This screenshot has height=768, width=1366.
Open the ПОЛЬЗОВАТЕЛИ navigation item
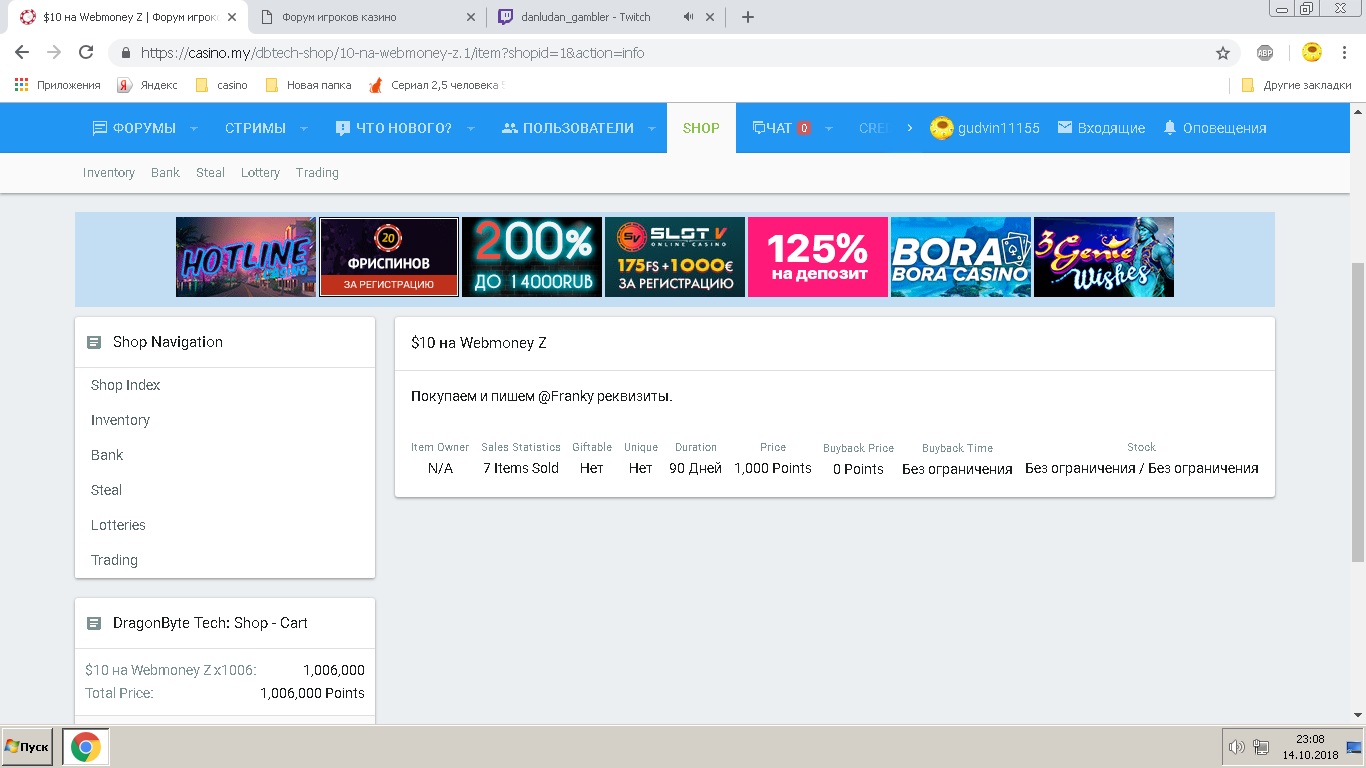(x=567, y=128)
